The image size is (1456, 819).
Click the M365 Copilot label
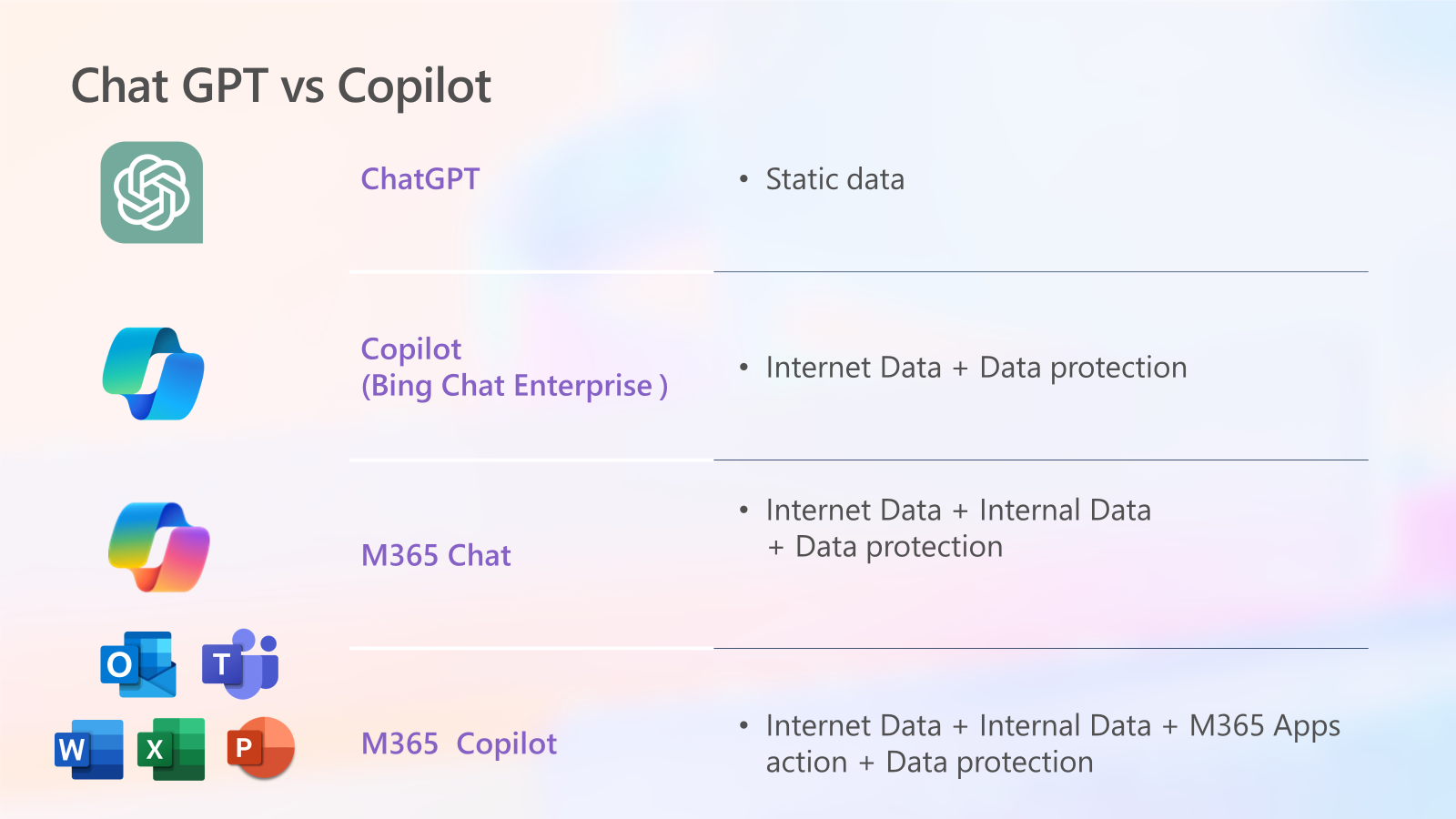[459, 743]
